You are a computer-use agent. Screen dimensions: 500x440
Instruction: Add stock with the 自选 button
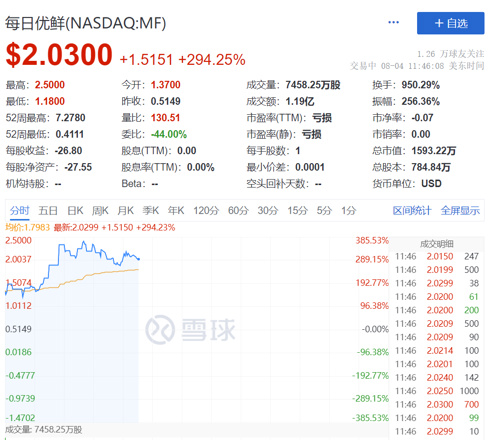(451, 23)
